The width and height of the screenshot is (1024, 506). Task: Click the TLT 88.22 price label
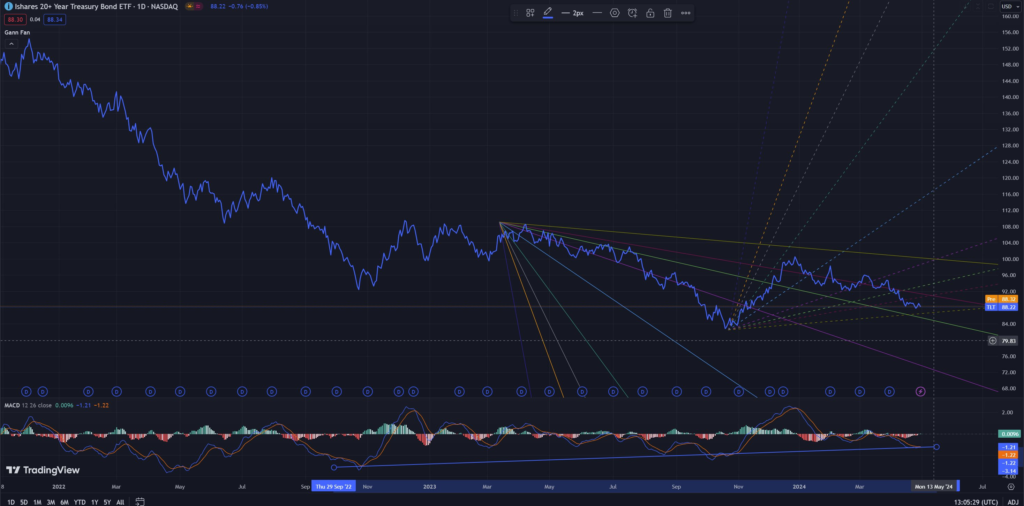point(1001,306)
